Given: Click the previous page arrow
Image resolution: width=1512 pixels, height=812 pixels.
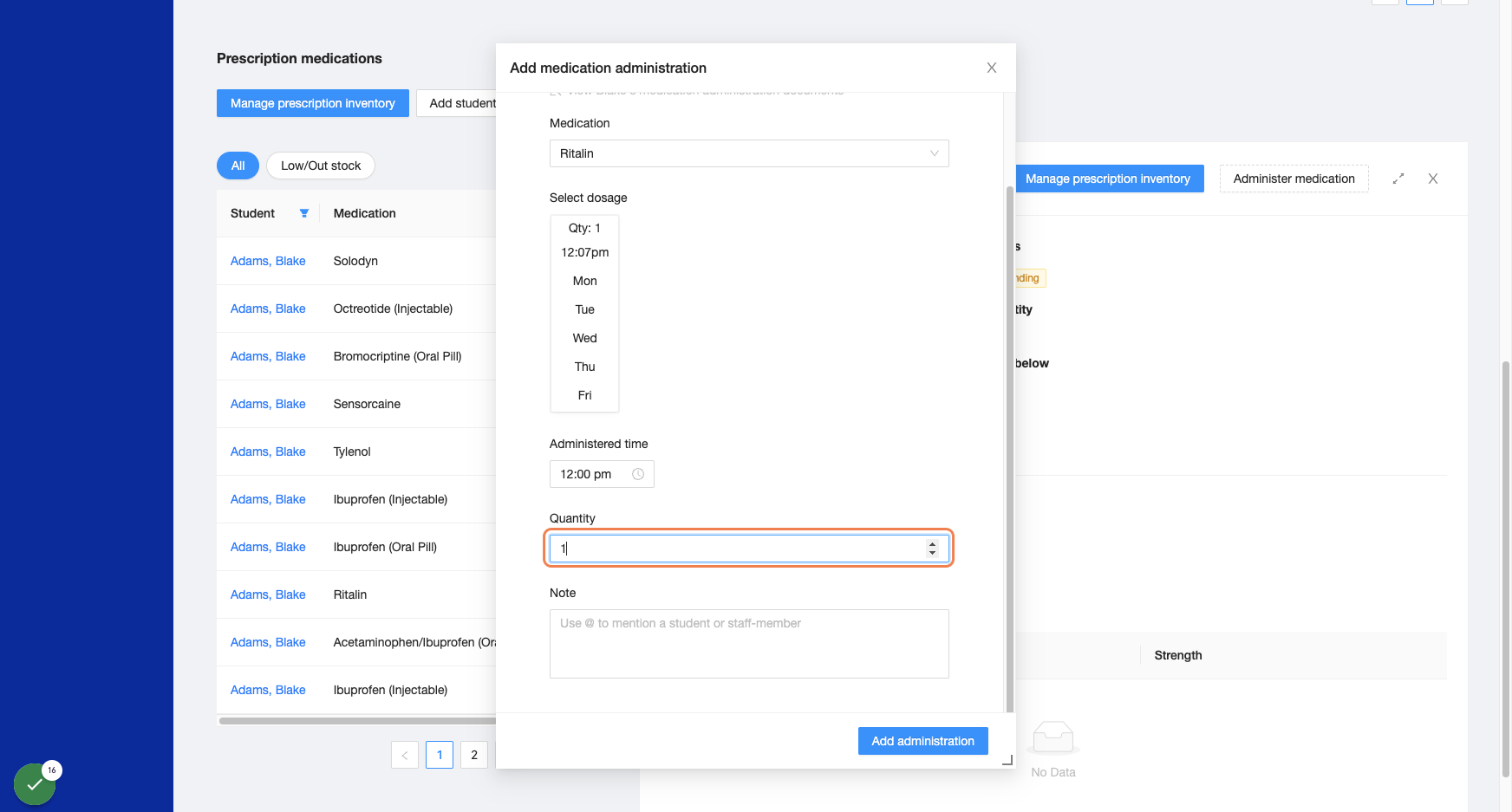Looking at the screenshot, I should (405, 755).
